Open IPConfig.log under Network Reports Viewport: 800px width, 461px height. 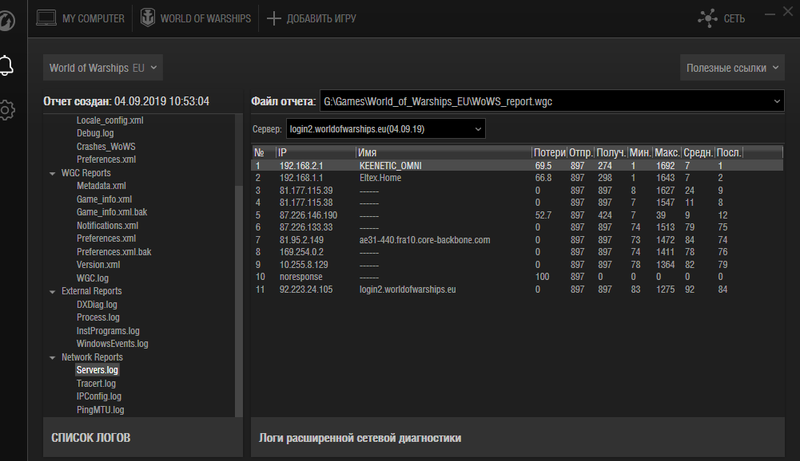(99, 396)
